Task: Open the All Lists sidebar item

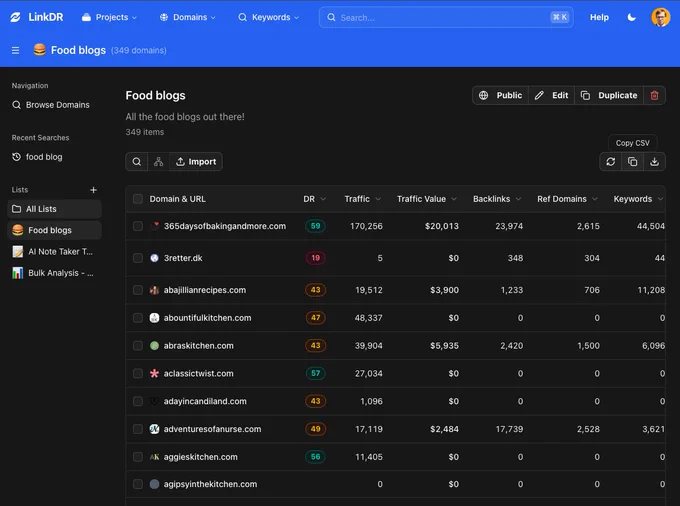Action: tap(55, 209)
